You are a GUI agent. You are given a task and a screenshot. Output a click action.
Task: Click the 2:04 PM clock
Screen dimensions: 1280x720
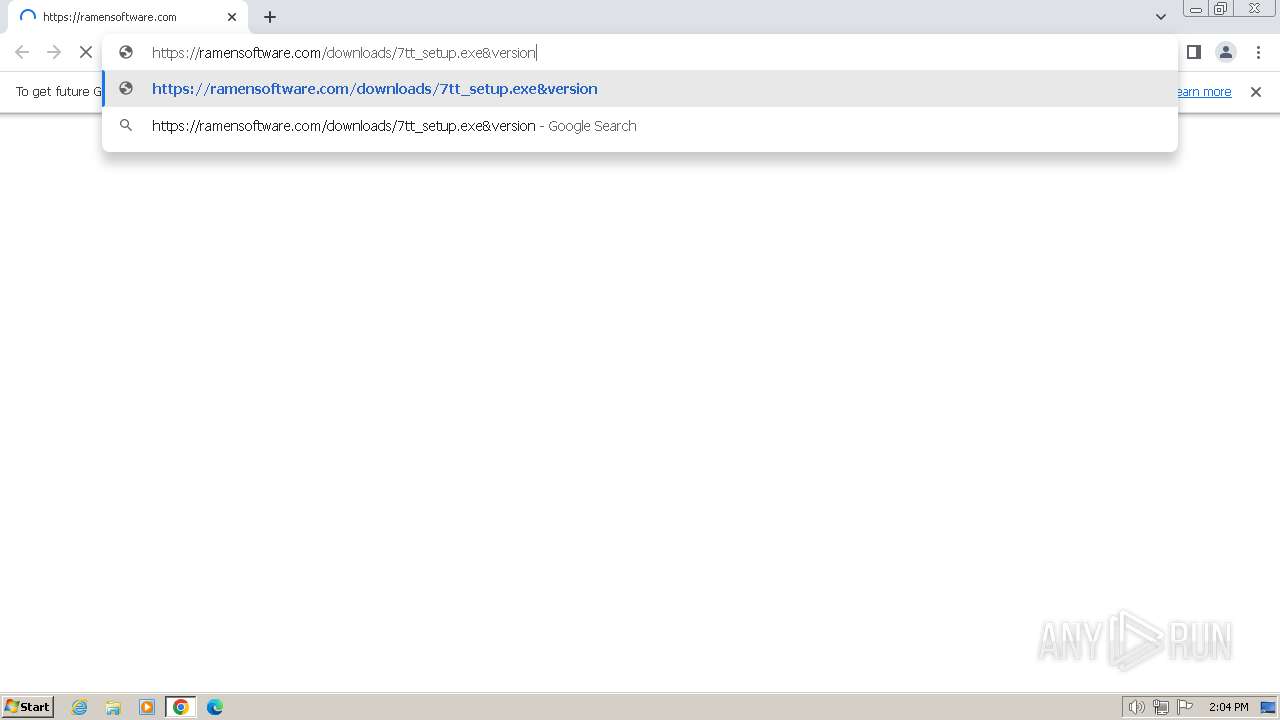coord(1229,707)
